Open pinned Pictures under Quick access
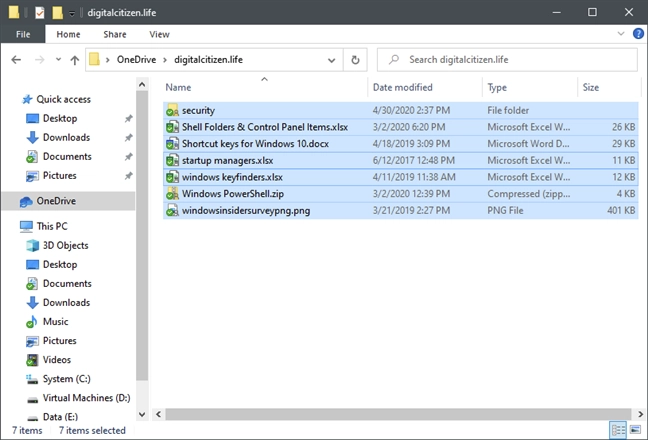Screen dimensions: 648x440 (x=60, y=176)
